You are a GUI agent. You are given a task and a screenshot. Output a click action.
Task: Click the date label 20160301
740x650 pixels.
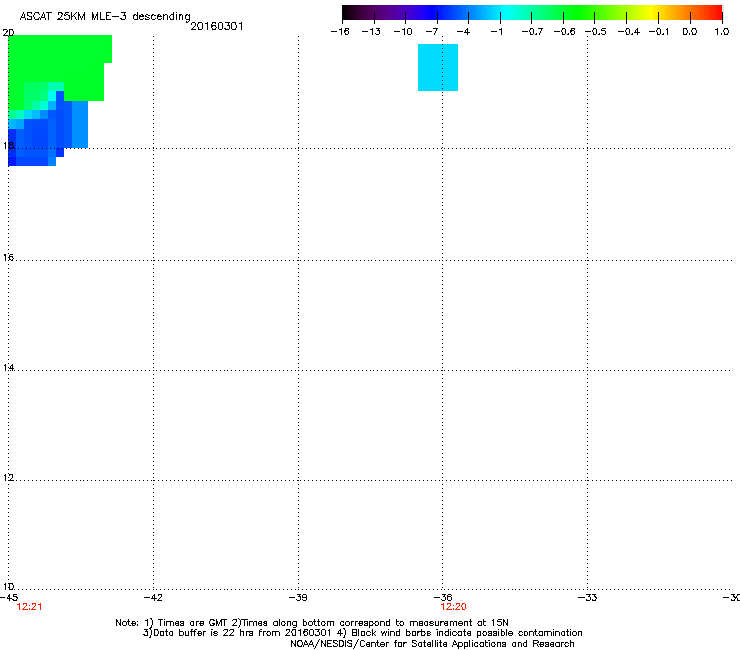tap(217, 26)
